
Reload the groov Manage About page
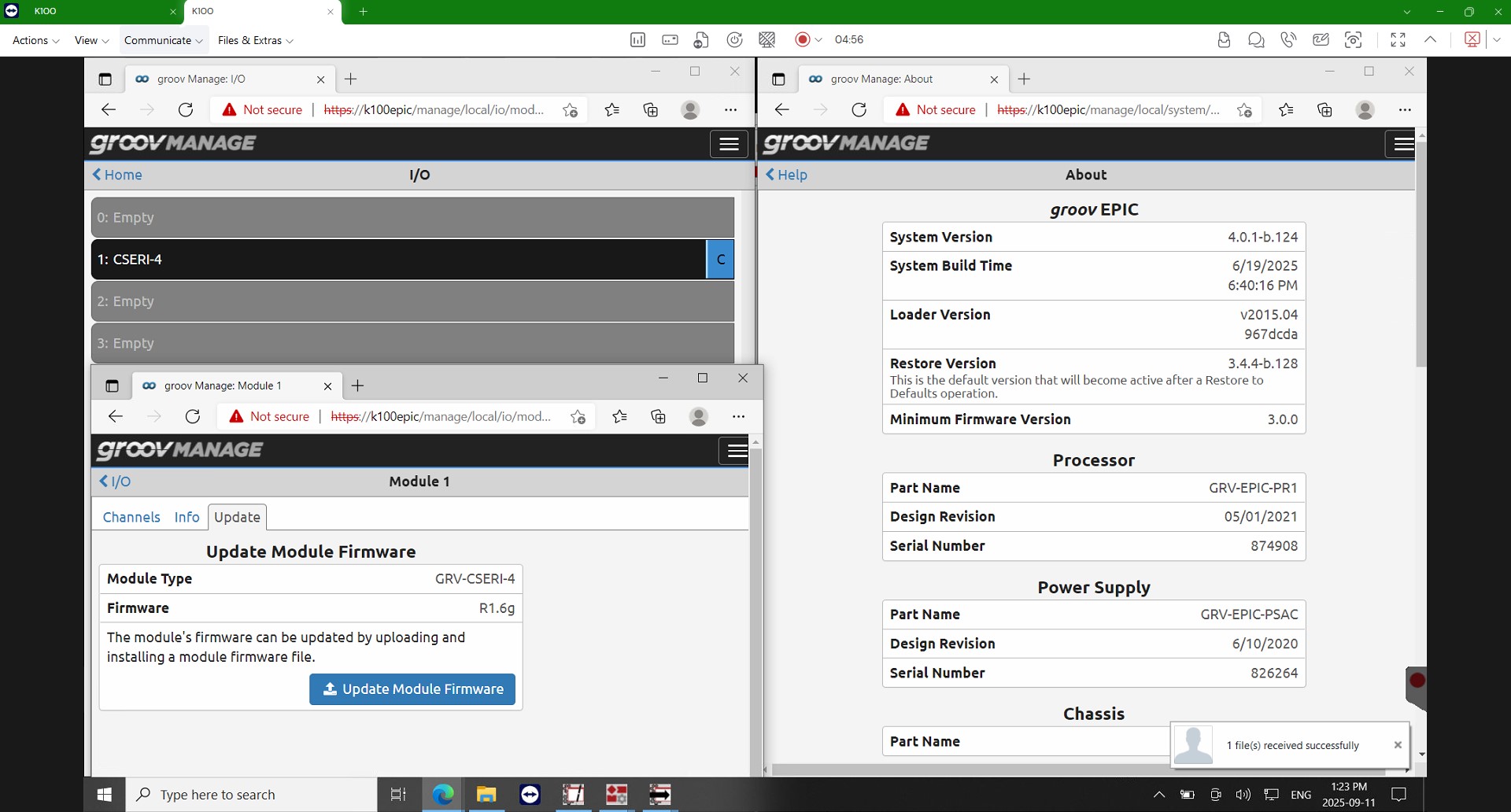(859, 110)
